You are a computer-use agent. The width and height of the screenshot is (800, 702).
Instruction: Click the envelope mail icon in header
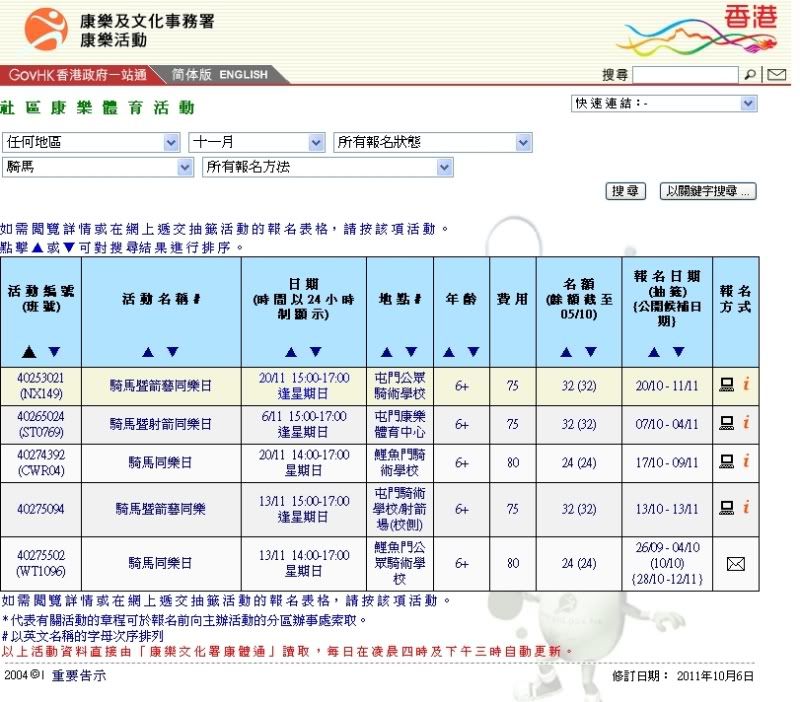(776, 75)
